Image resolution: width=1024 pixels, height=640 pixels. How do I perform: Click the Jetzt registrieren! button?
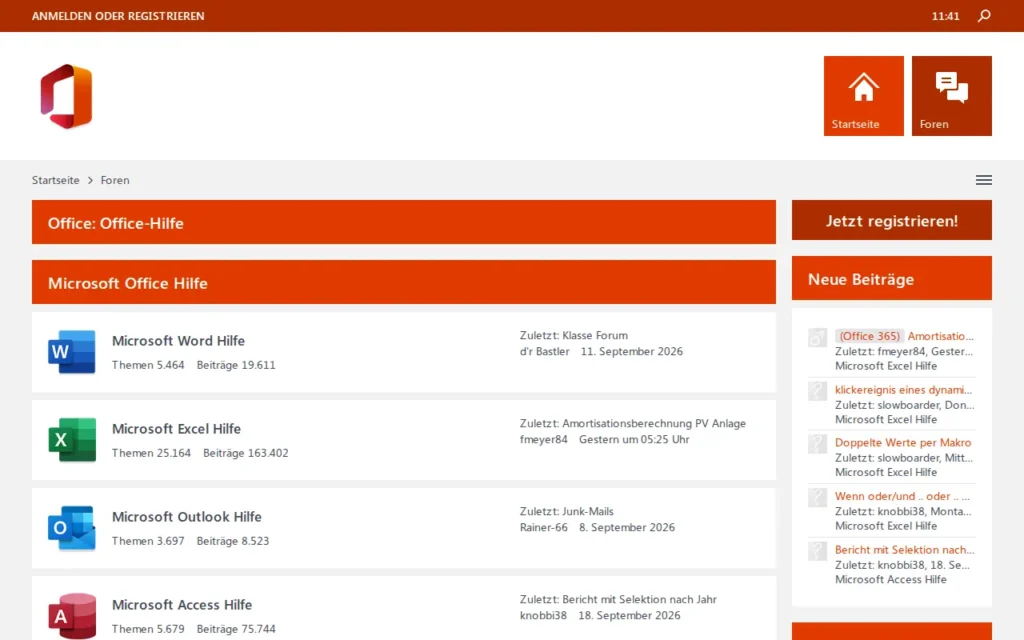tap(891, 220)
